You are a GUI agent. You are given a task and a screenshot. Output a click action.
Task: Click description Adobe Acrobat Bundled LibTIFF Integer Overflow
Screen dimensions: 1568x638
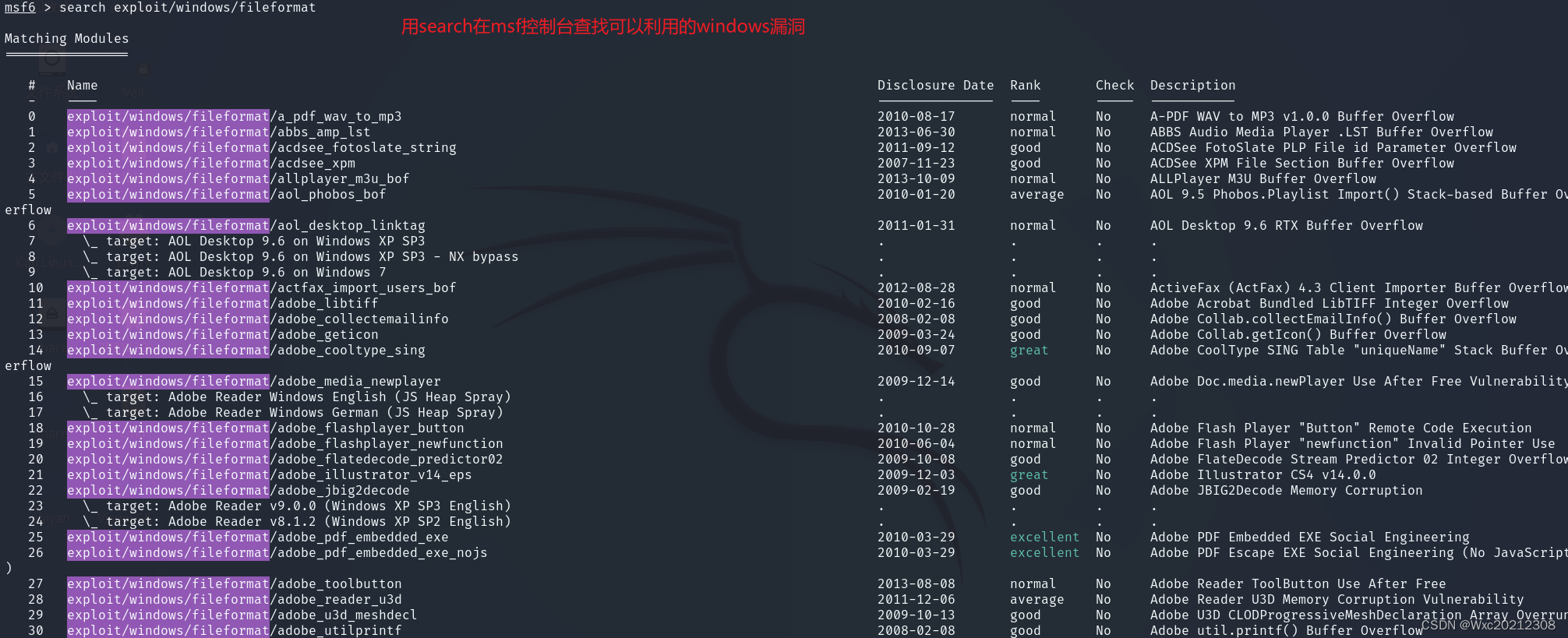tap(1330, 304)
